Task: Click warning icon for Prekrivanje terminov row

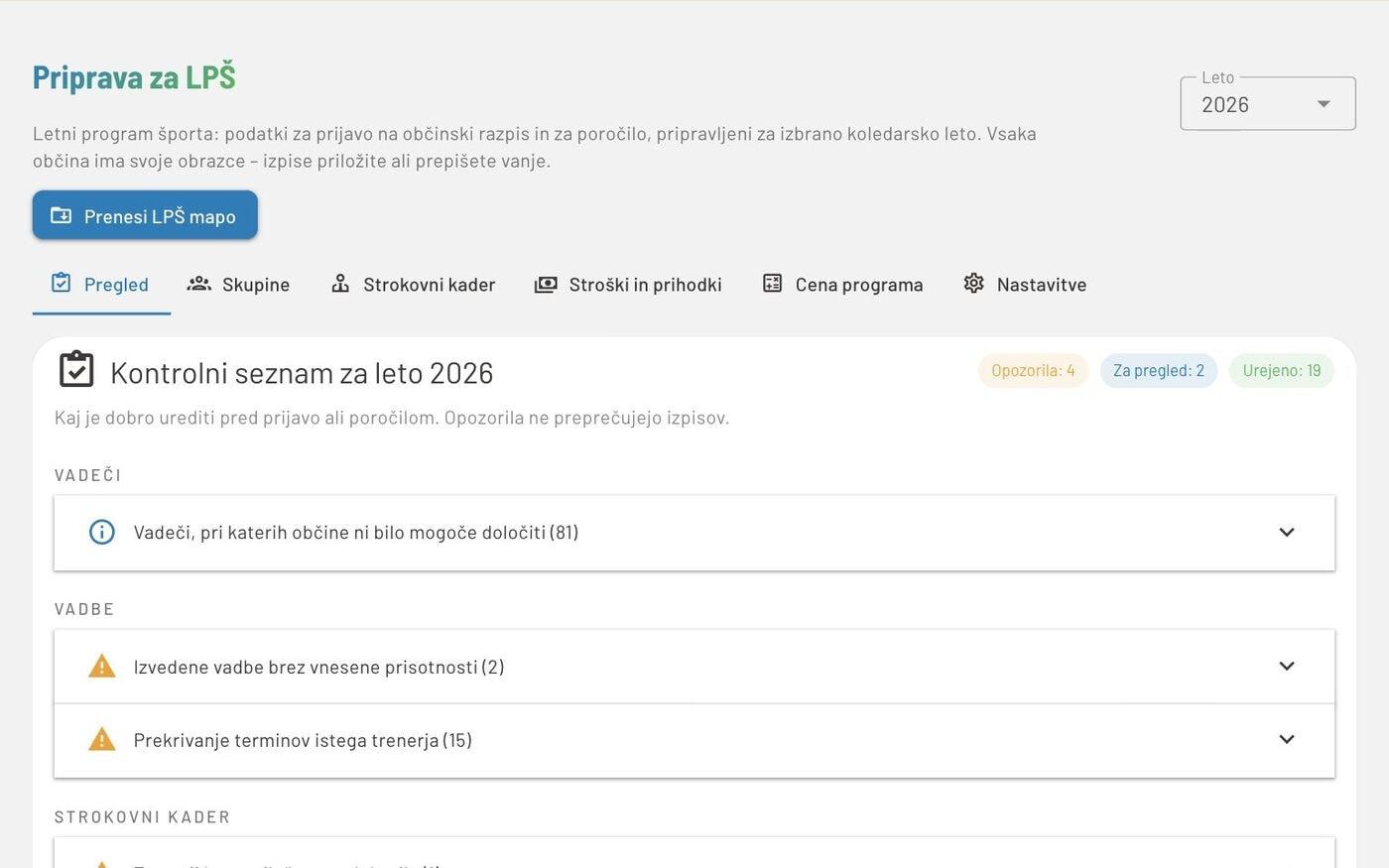Action: [x=102, y=739]
